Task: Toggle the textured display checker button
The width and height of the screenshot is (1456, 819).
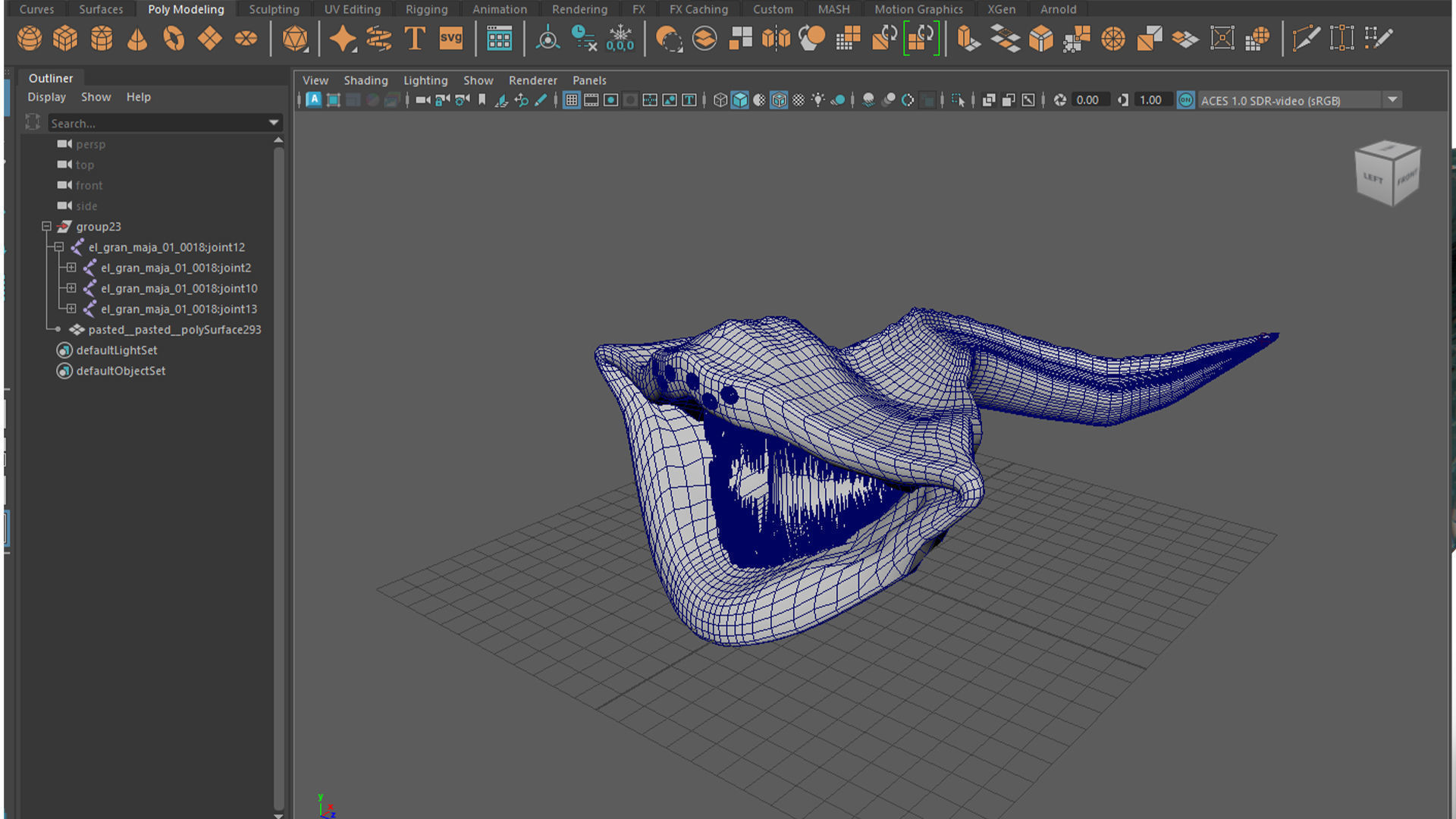Action: pos(799,100)
